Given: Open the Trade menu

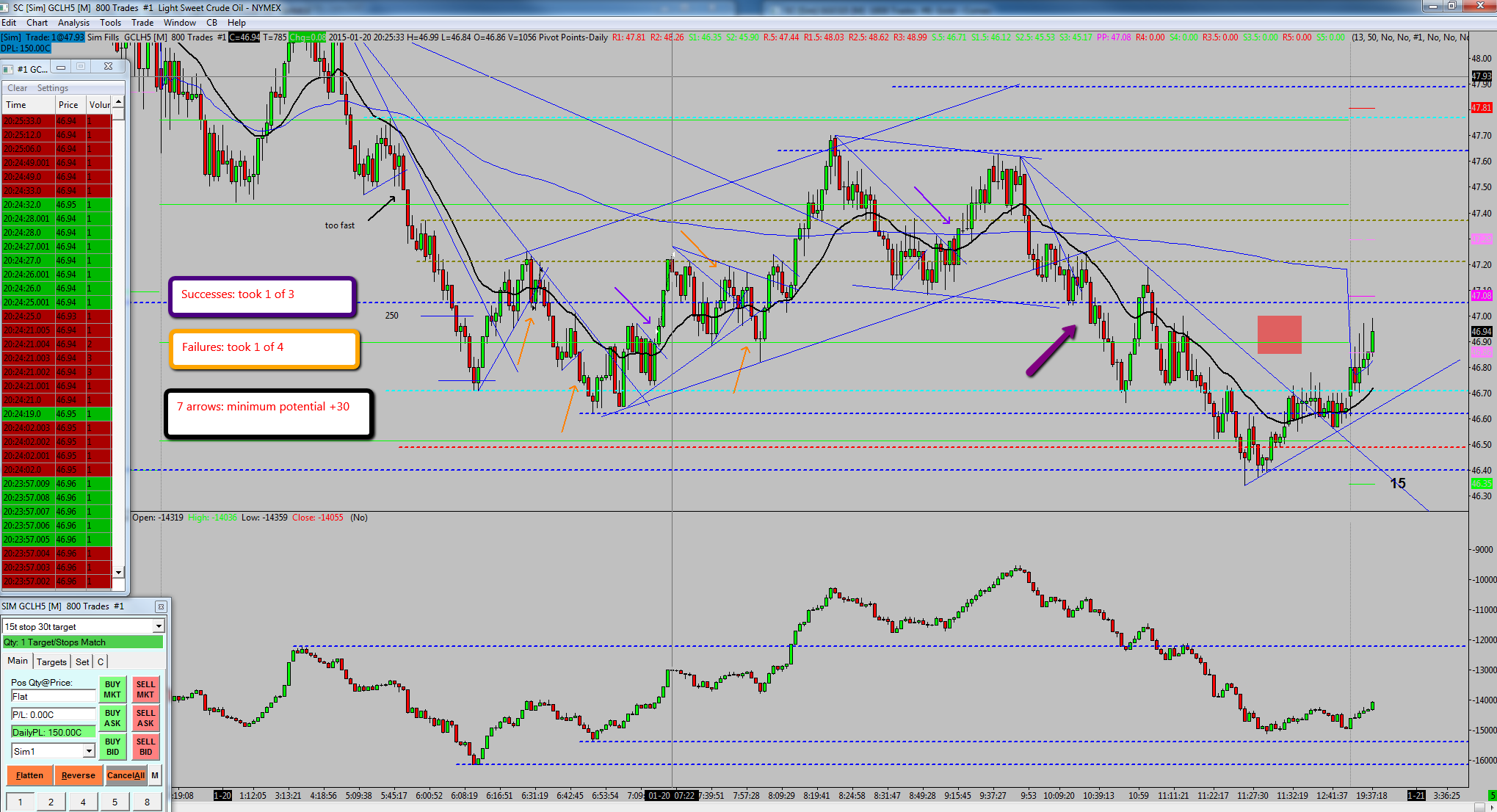Looking at the screenshot, I should (x=142, y=23).
